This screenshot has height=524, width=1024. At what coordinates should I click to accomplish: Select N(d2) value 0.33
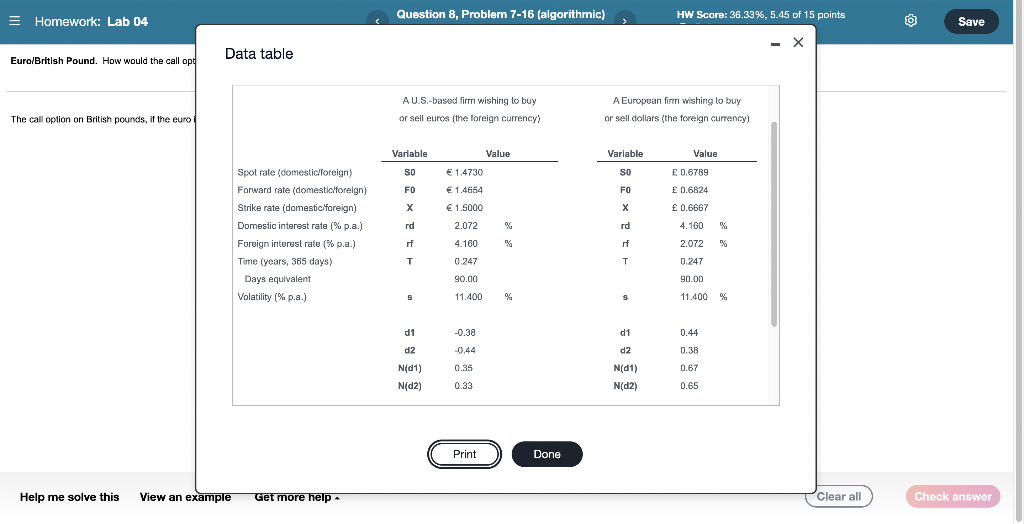[463, 386]
